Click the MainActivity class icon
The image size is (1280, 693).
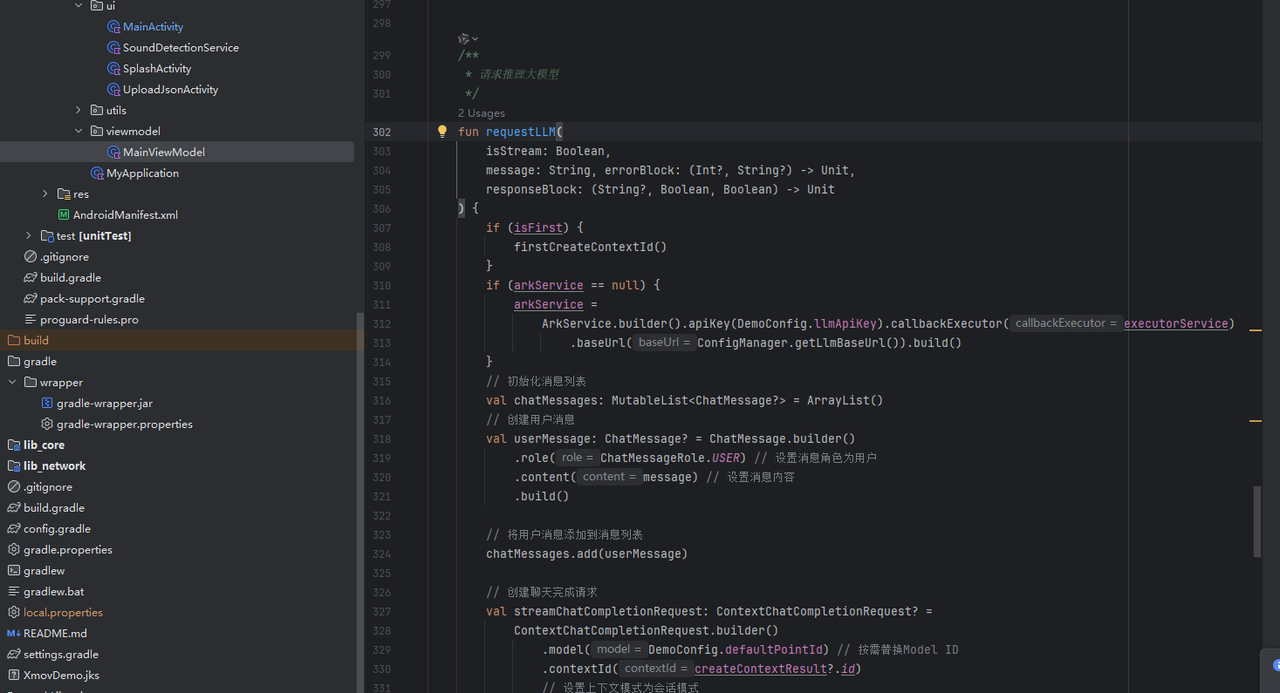(114, 27)
